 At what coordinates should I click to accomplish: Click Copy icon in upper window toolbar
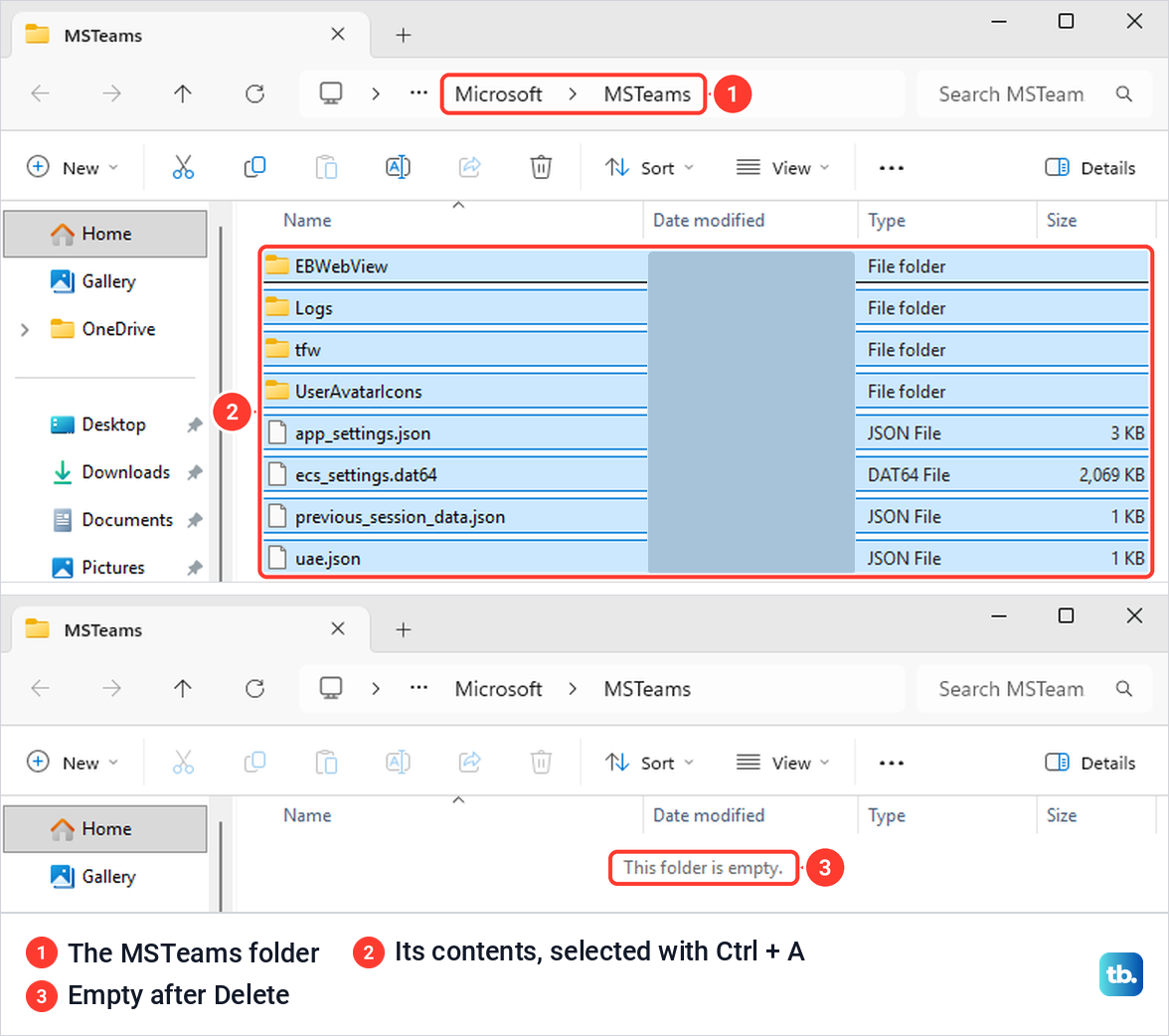pos(254,167)
